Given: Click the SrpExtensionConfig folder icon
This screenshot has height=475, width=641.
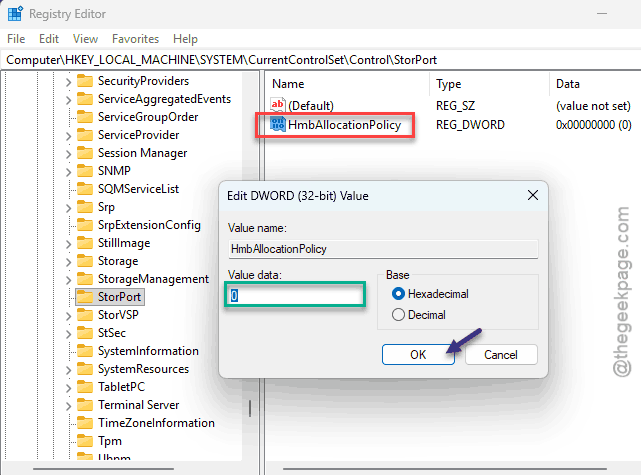Looking at the screenshot, I should point(85,225).
